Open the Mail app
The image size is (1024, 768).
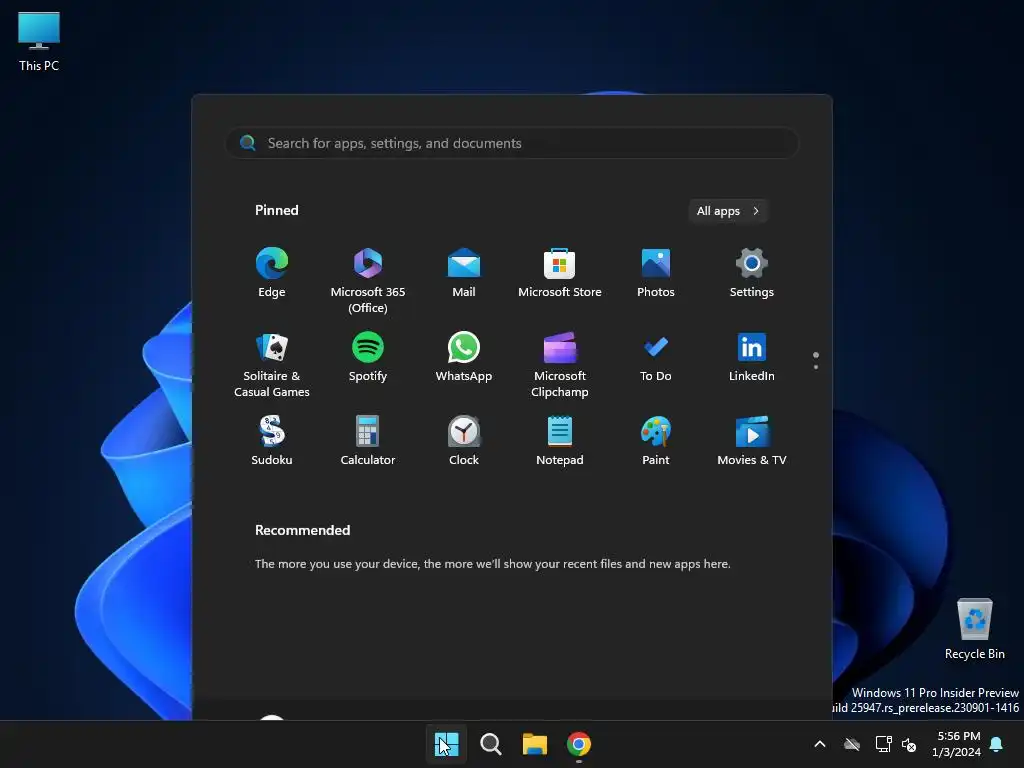click(x=464, y=273)
